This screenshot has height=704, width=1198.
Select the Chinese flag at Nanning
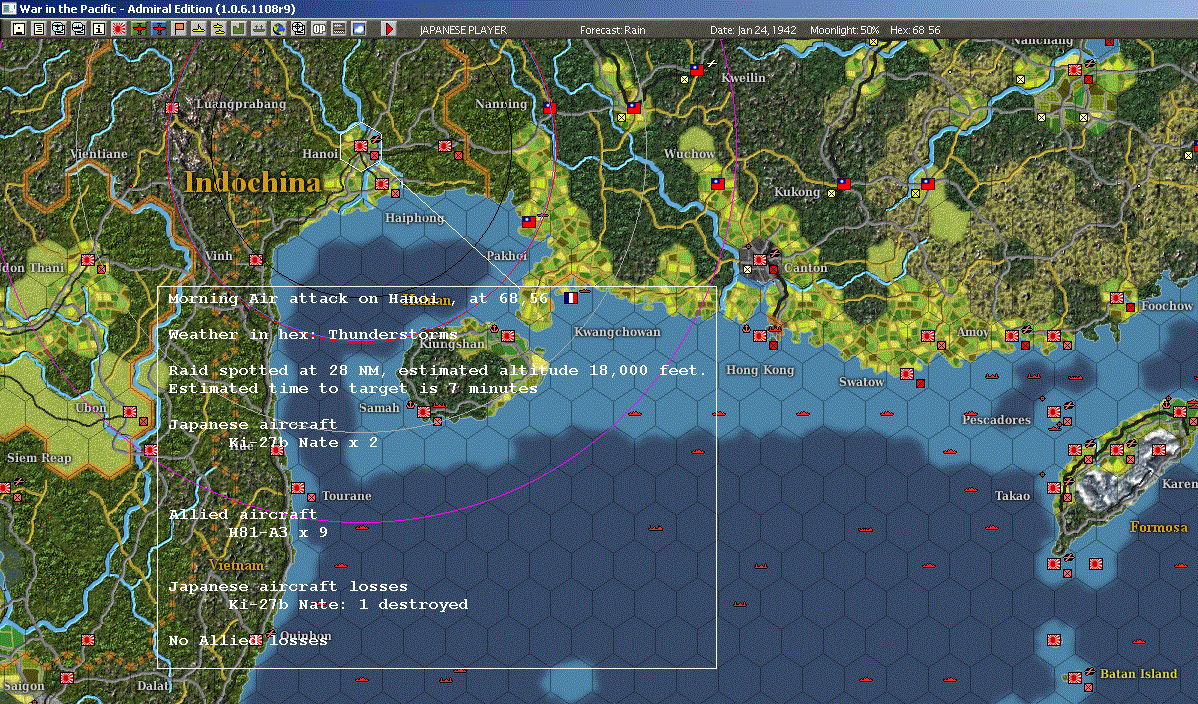click(549, 107)
